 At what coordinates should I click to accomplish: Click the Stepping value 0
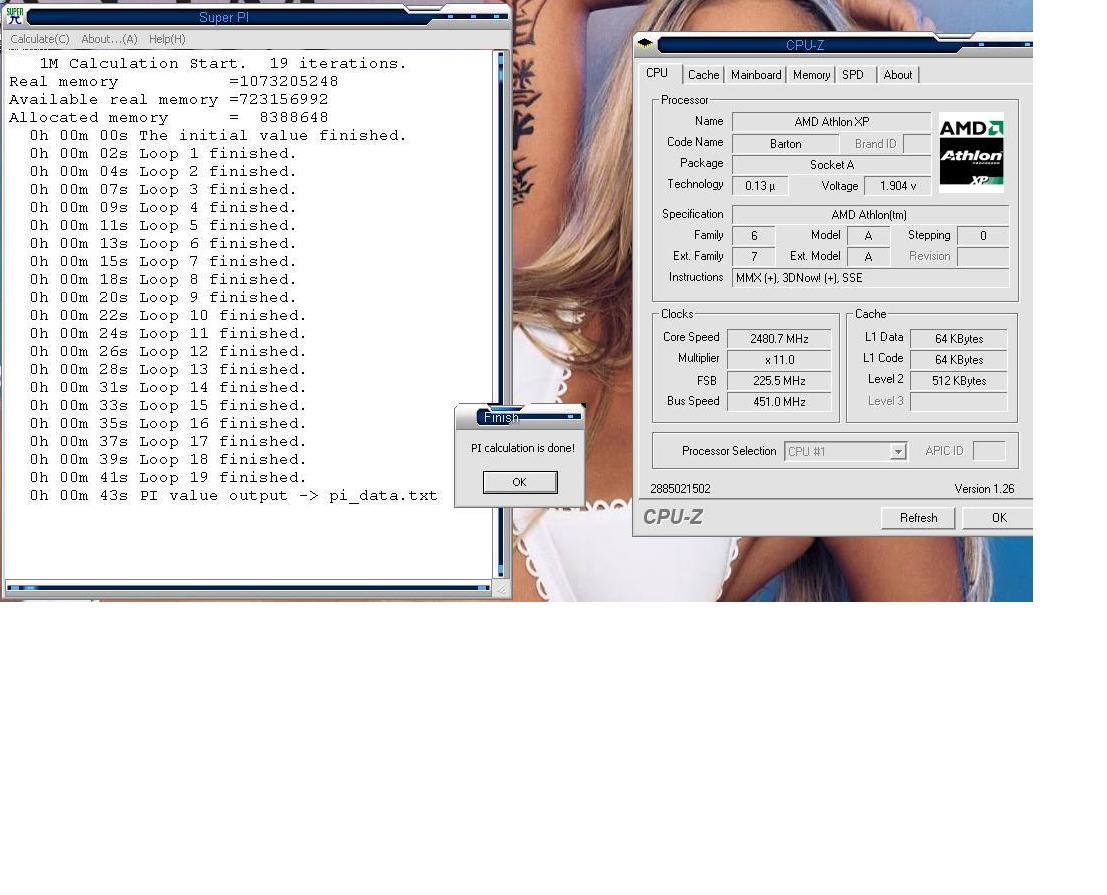(983, 236)
